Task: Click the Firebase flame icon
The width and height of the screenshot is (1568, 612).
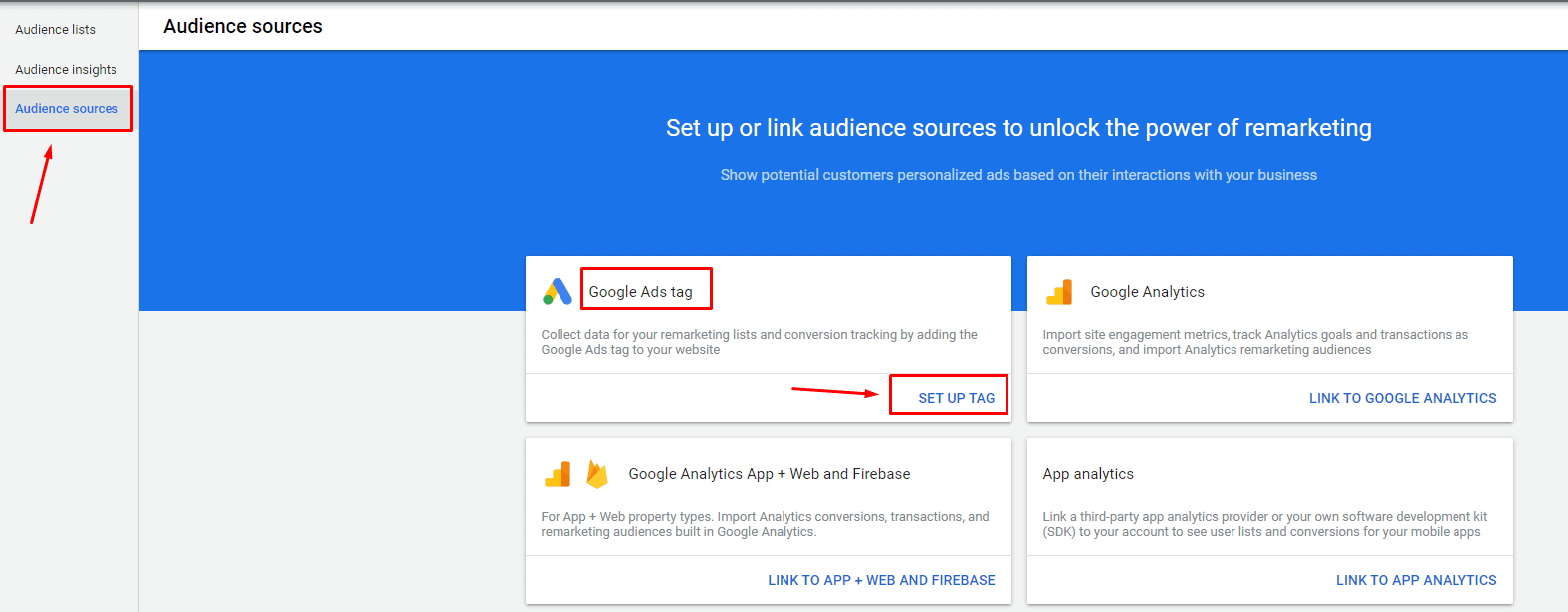Action: [x=597, y=474]
